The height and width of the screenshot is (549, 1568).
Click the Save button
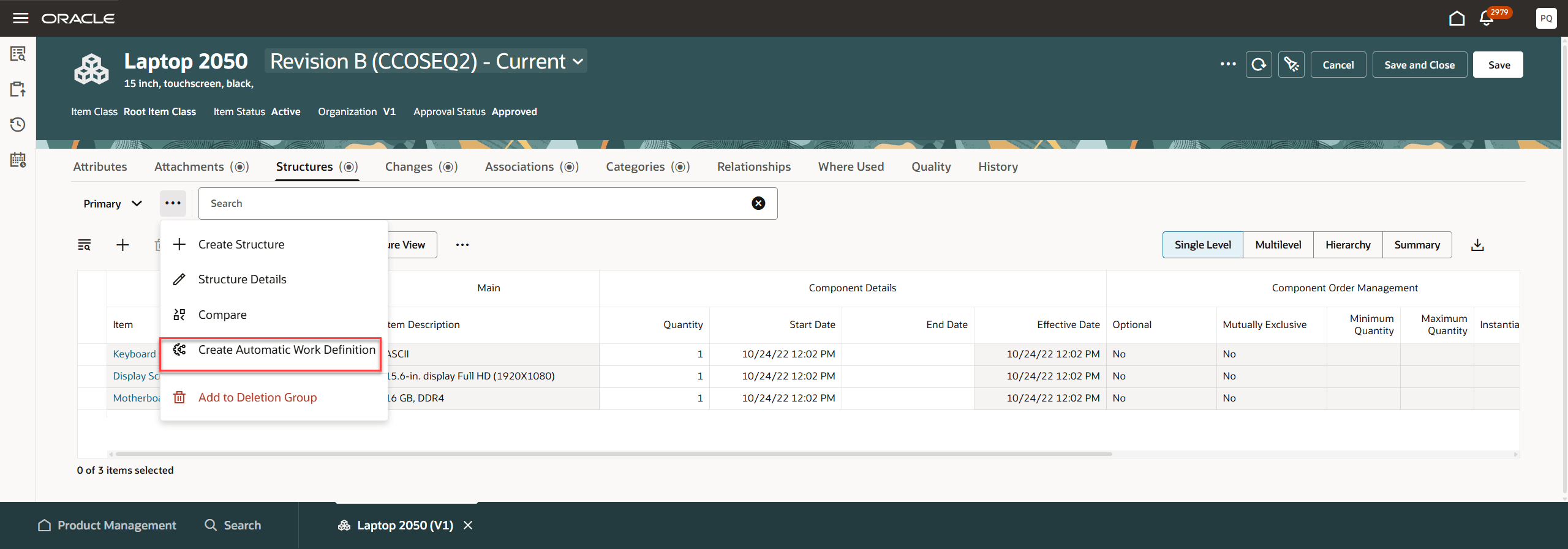coord(1499,65)
